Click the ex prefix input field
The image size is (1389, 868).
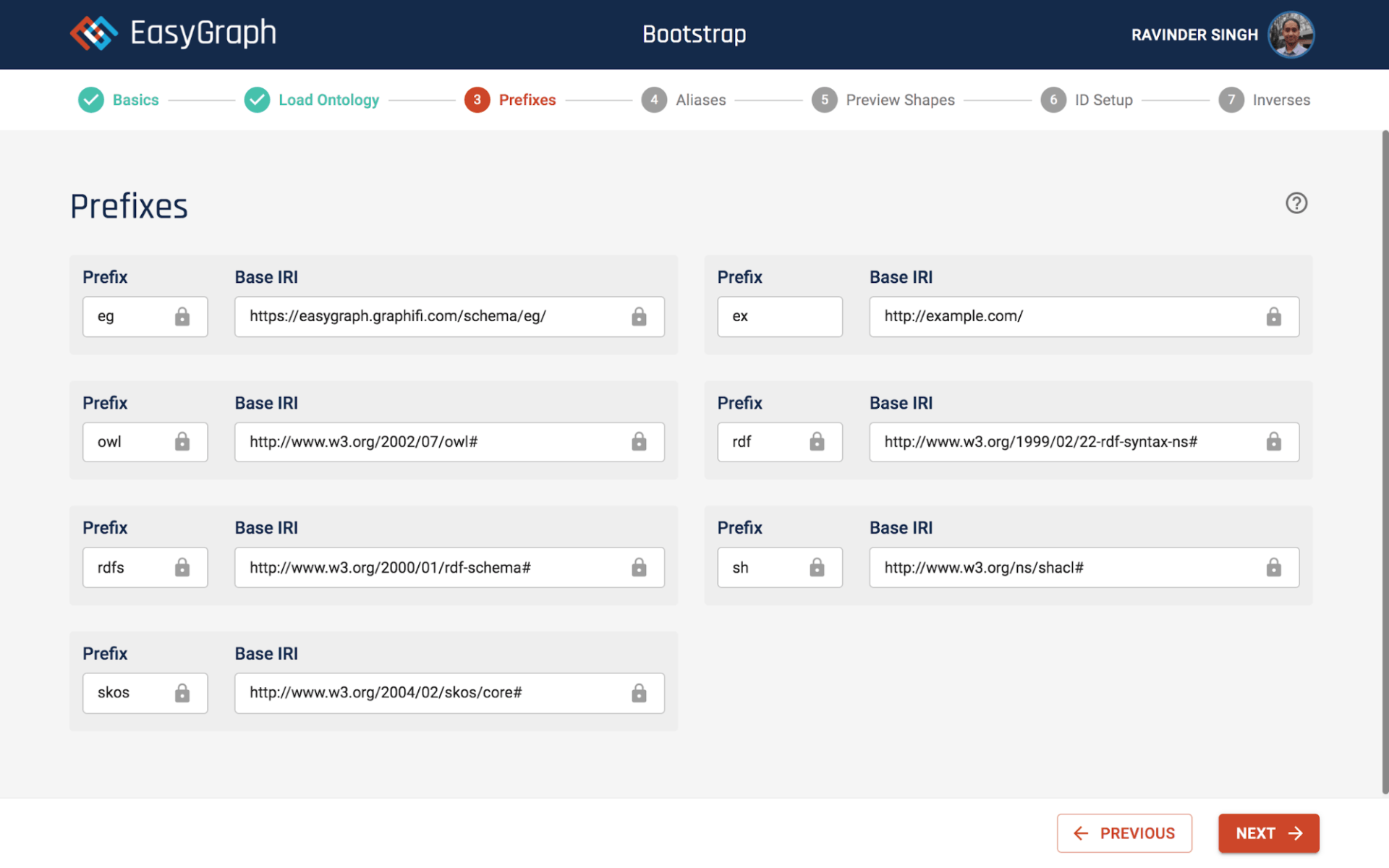[780, 317]
